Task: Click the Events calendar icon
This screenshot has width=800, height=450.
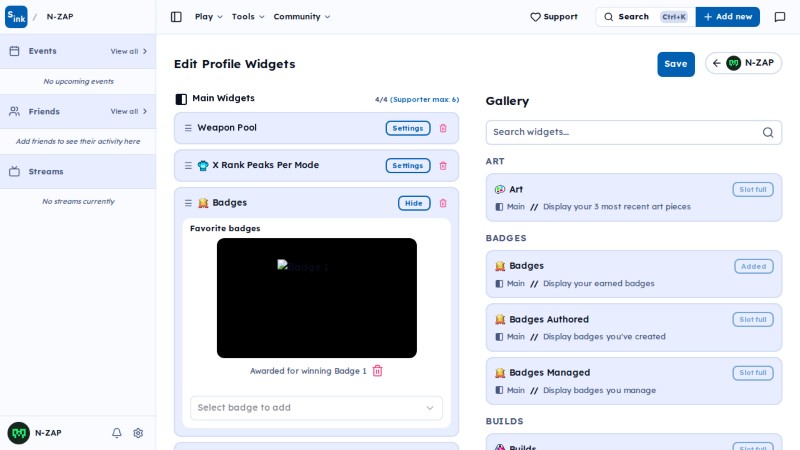Action: pyautogui.click(x=14, y=51)
